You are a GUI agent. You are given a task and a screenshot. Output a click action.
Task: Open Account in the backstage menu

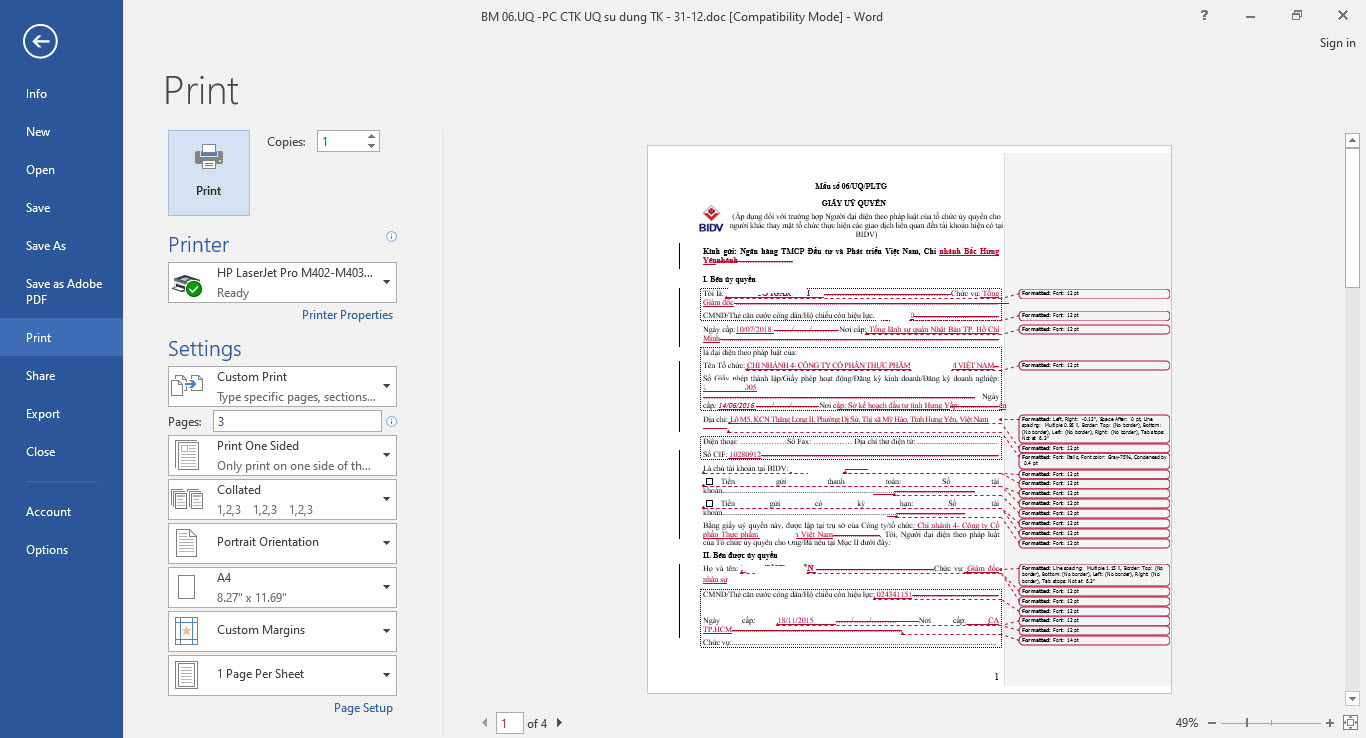(61, 512)
